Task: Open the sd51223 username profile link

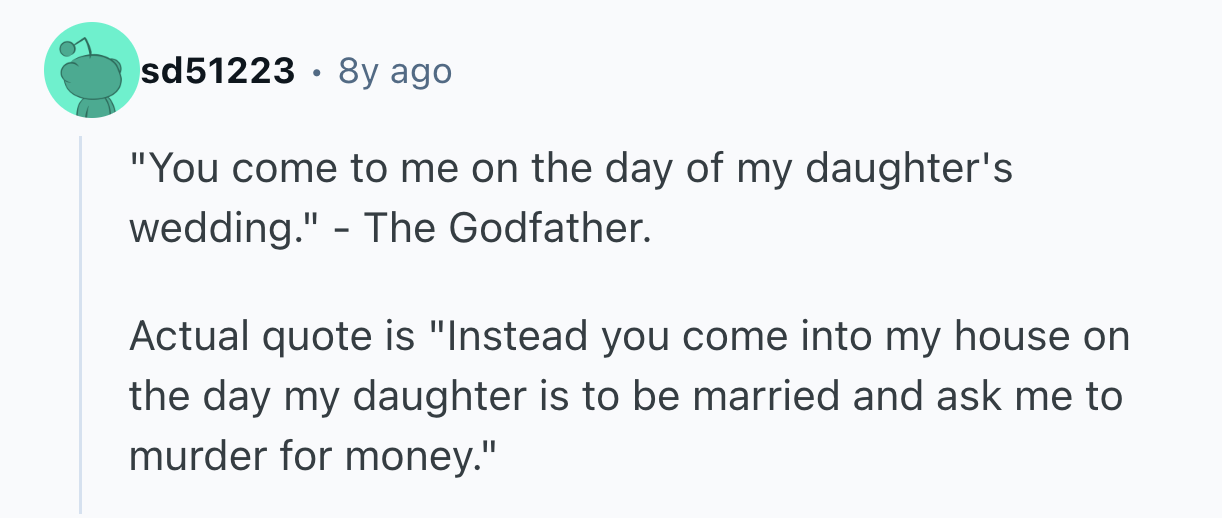Action: [217, 71]
